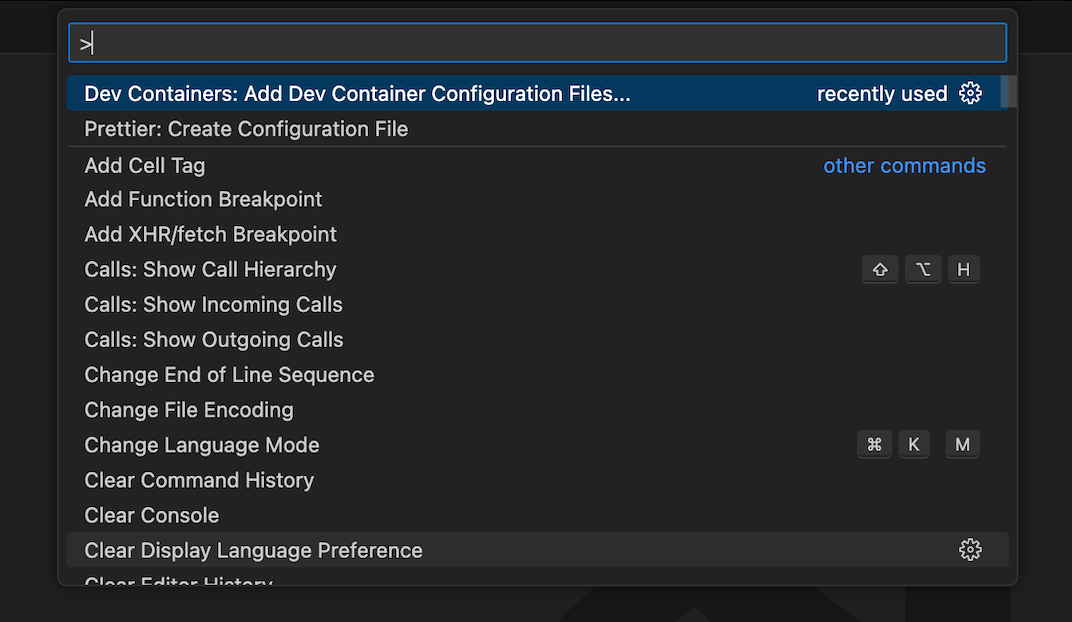Run Clear Command History
Image resolution: width=1072 pixels, height=622 pixels.
coord(537,480)
